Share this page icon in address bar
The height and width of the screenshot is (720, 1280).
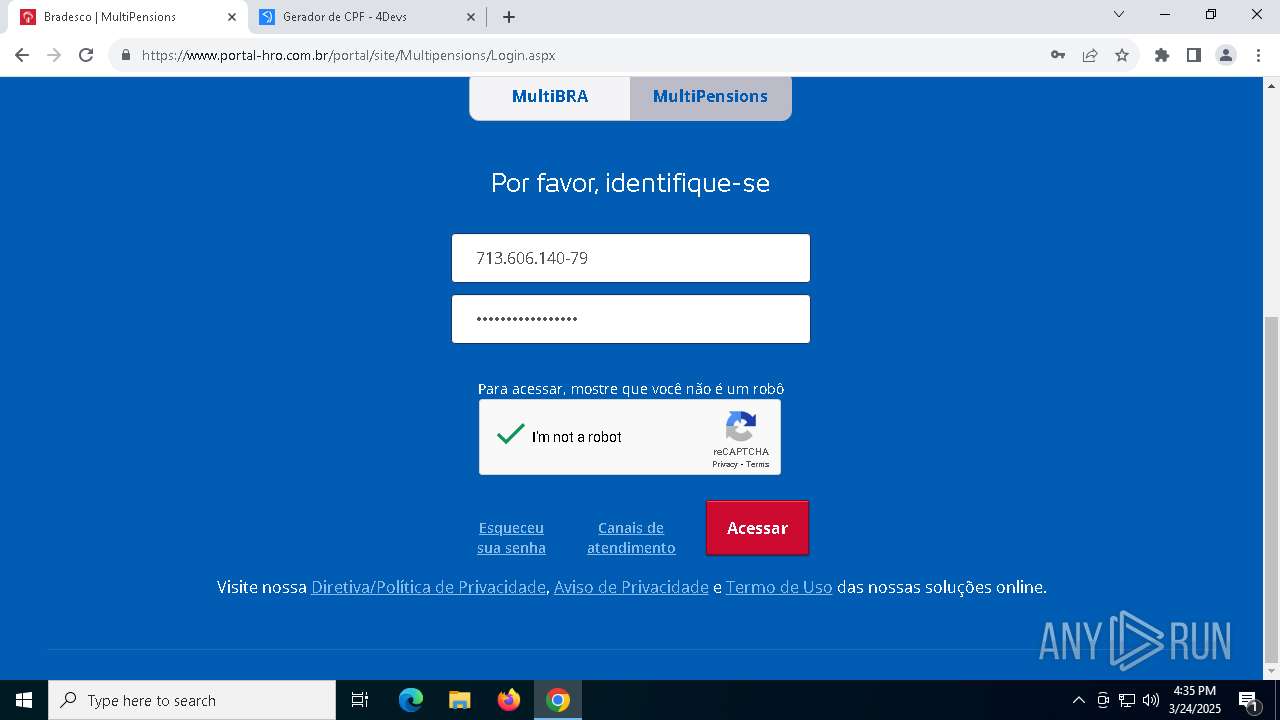pos(1090,55)
